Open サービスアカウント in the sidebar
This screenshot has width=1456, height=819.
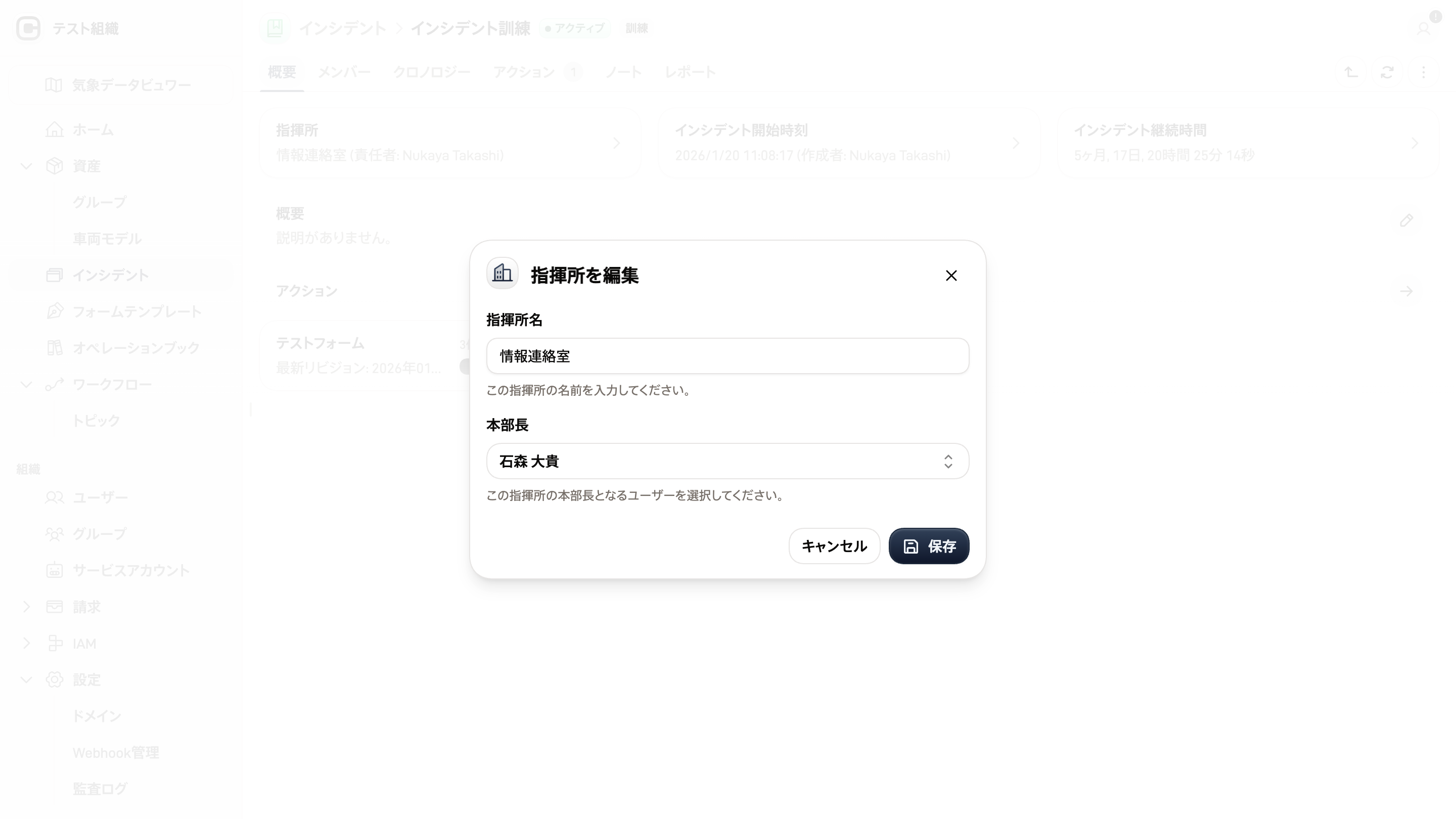(x=131, y=570)
